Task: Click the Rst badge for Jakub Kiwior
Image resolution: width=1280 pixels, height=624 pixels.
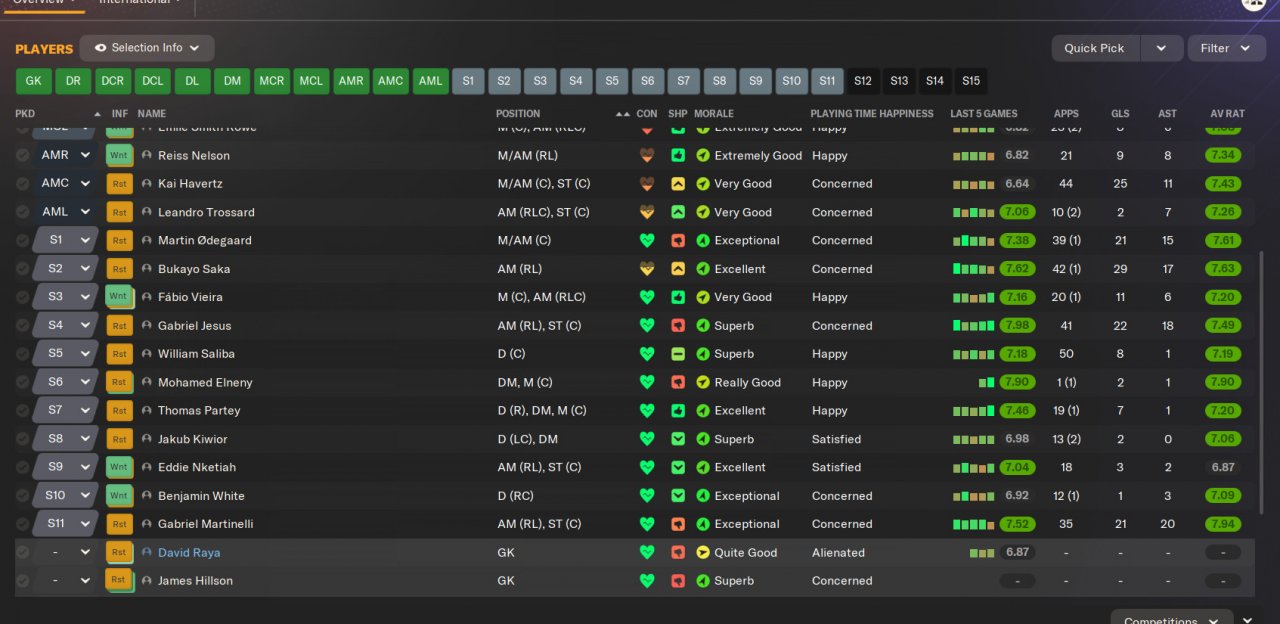Action: coord(119,439)
